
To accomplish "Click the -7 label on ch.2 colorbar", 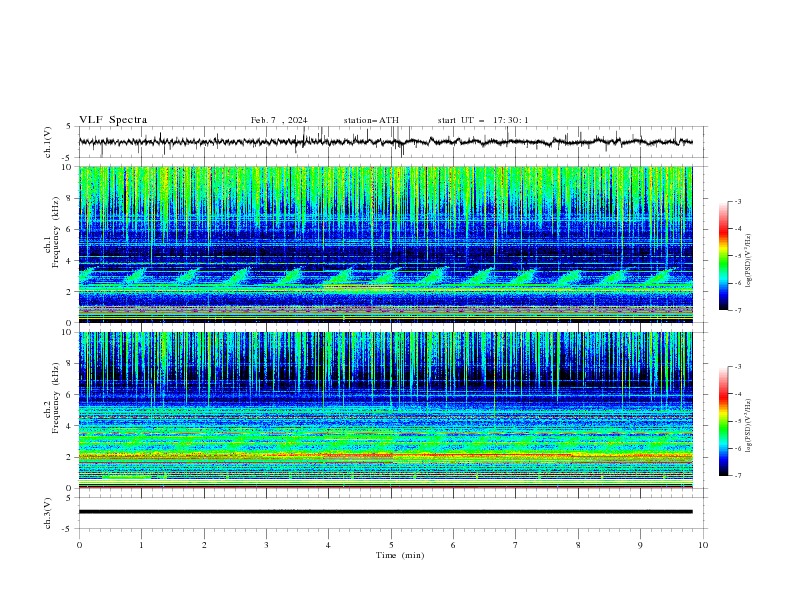I will click(737, 475).
